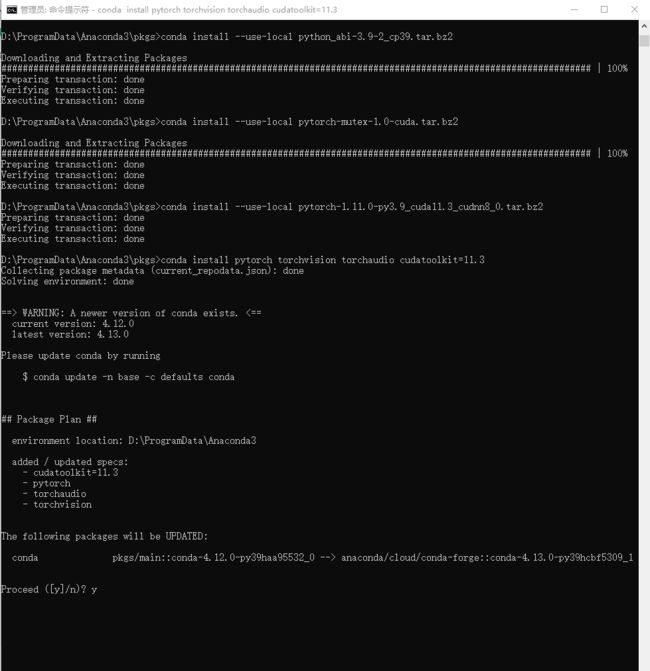Screen dimensions: 650x671
Task: Click the scrollbar up arrow
Action: click(644, 26)
